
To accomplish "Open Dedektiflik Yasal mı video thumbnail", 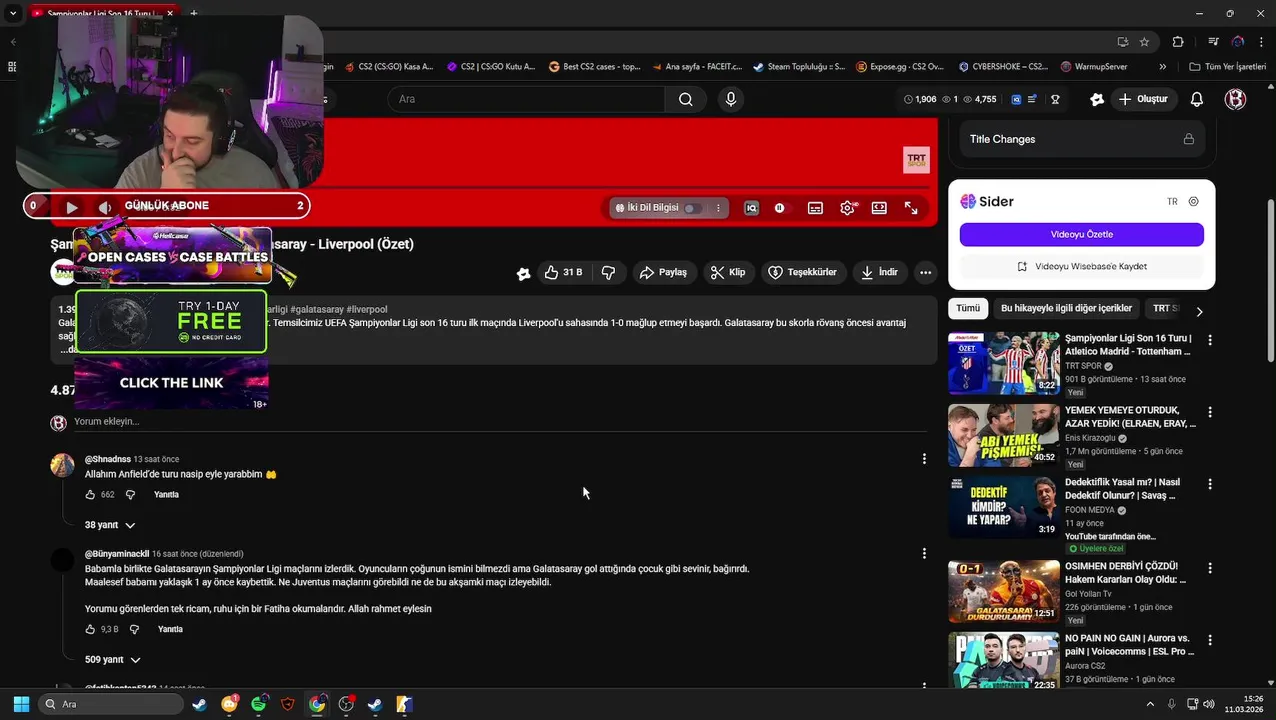I will (x=1003, y=507).
